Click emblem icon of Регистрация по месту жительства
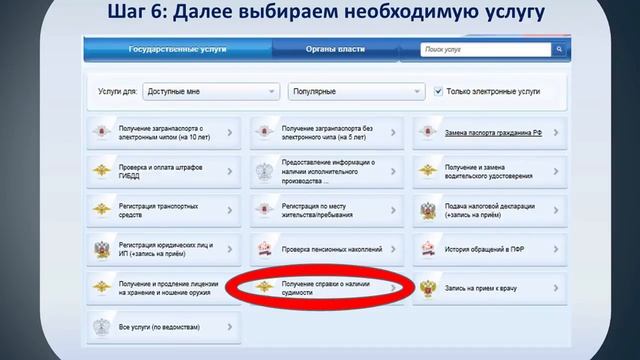Screen dimensions: 640x360 pyautogui.click(x=264, y=209)
